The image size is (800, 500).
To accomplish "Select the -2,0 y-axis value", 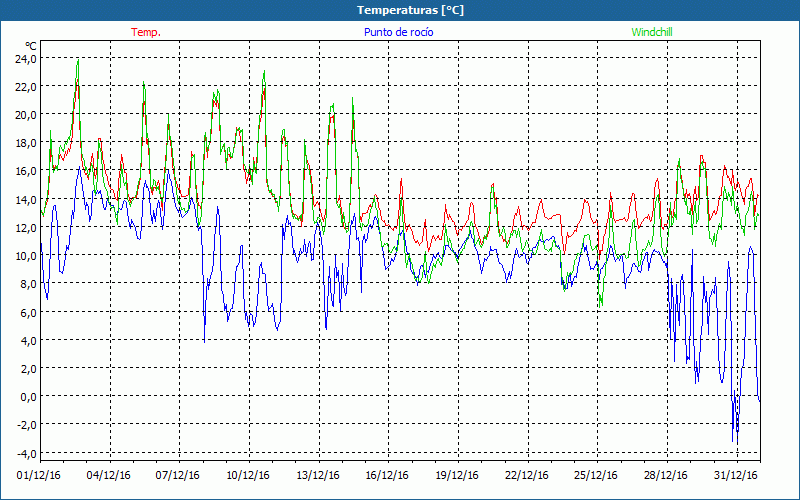I will (27, 425).
